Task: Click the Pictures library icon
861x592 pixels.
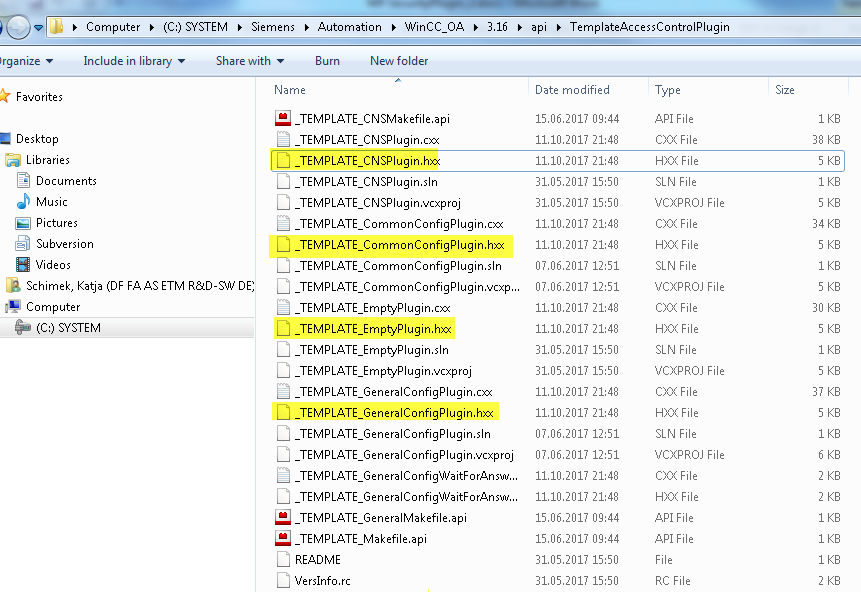Action: 24,223
